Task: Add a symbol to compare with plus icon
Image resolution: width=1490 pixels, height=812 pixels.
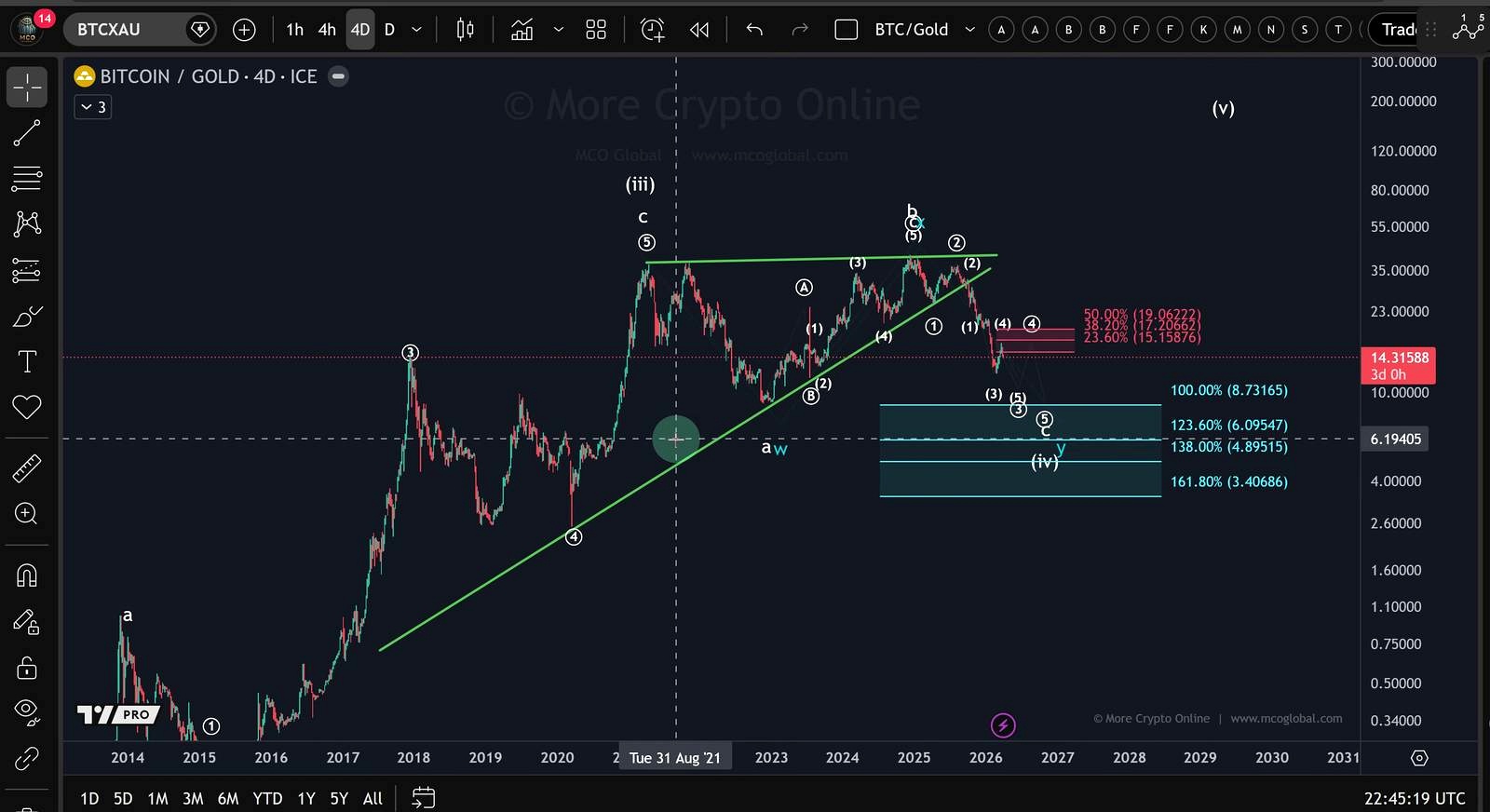Action: point(244,30)
